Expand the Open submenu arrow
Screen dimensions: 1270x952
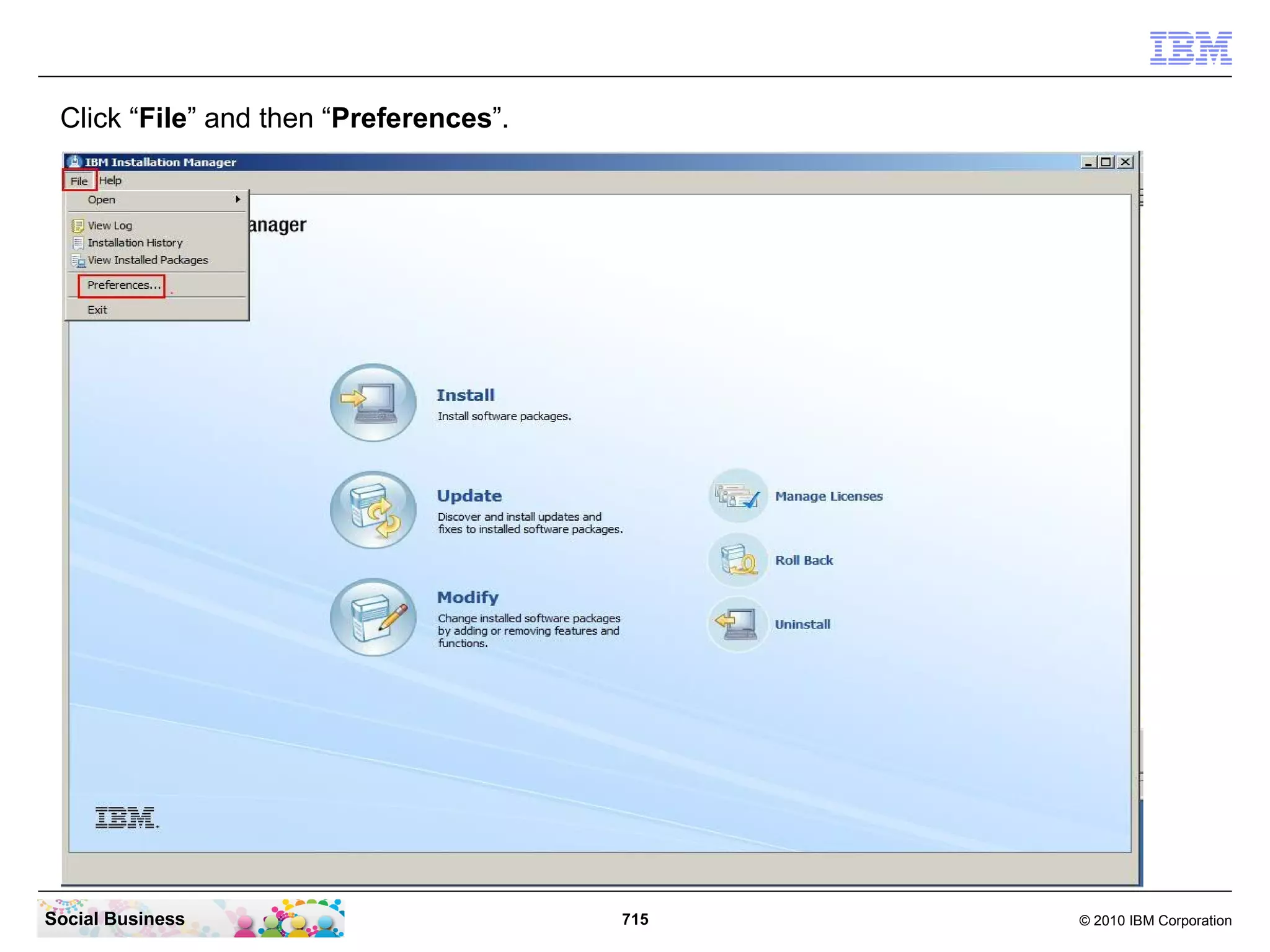pos(238,200)
